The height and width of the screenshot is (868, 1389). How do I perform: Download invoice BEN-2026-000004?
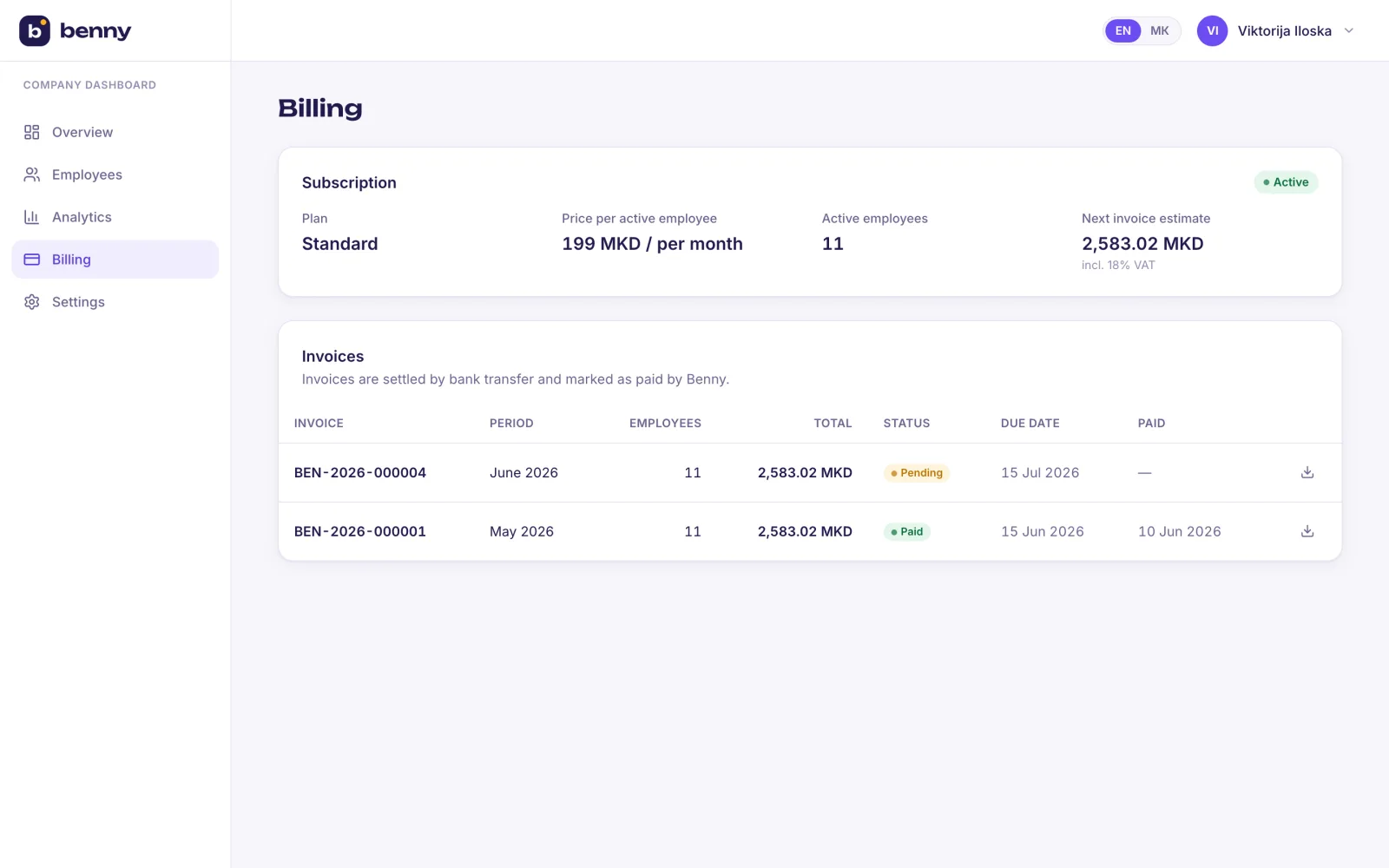(x=1307, y=472)
